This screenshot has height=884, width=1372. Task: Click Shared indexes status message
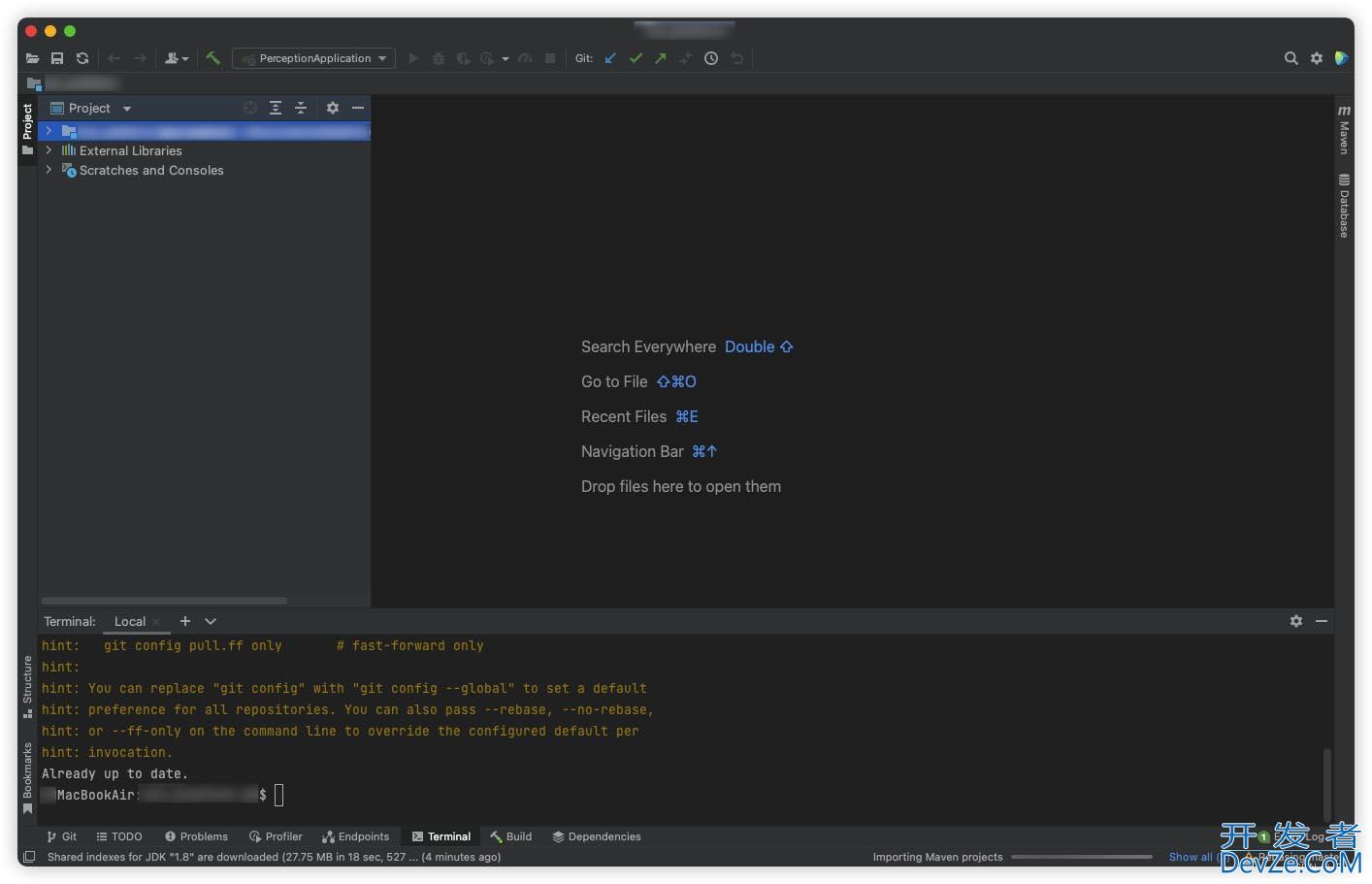[x=274, y=857]
